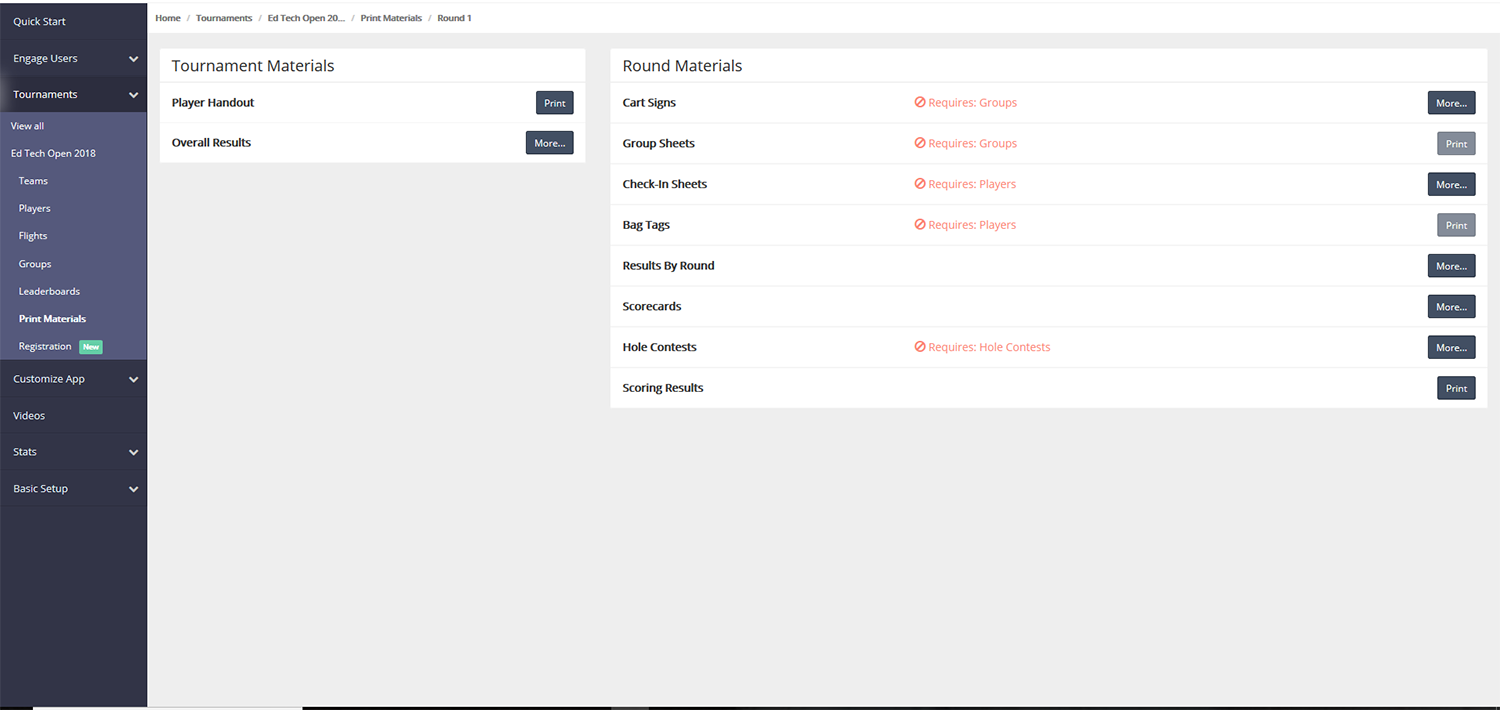This screenshot has width=1500, height=710.
Task: Expand the Customize App chevron
Action: [133, 380]
